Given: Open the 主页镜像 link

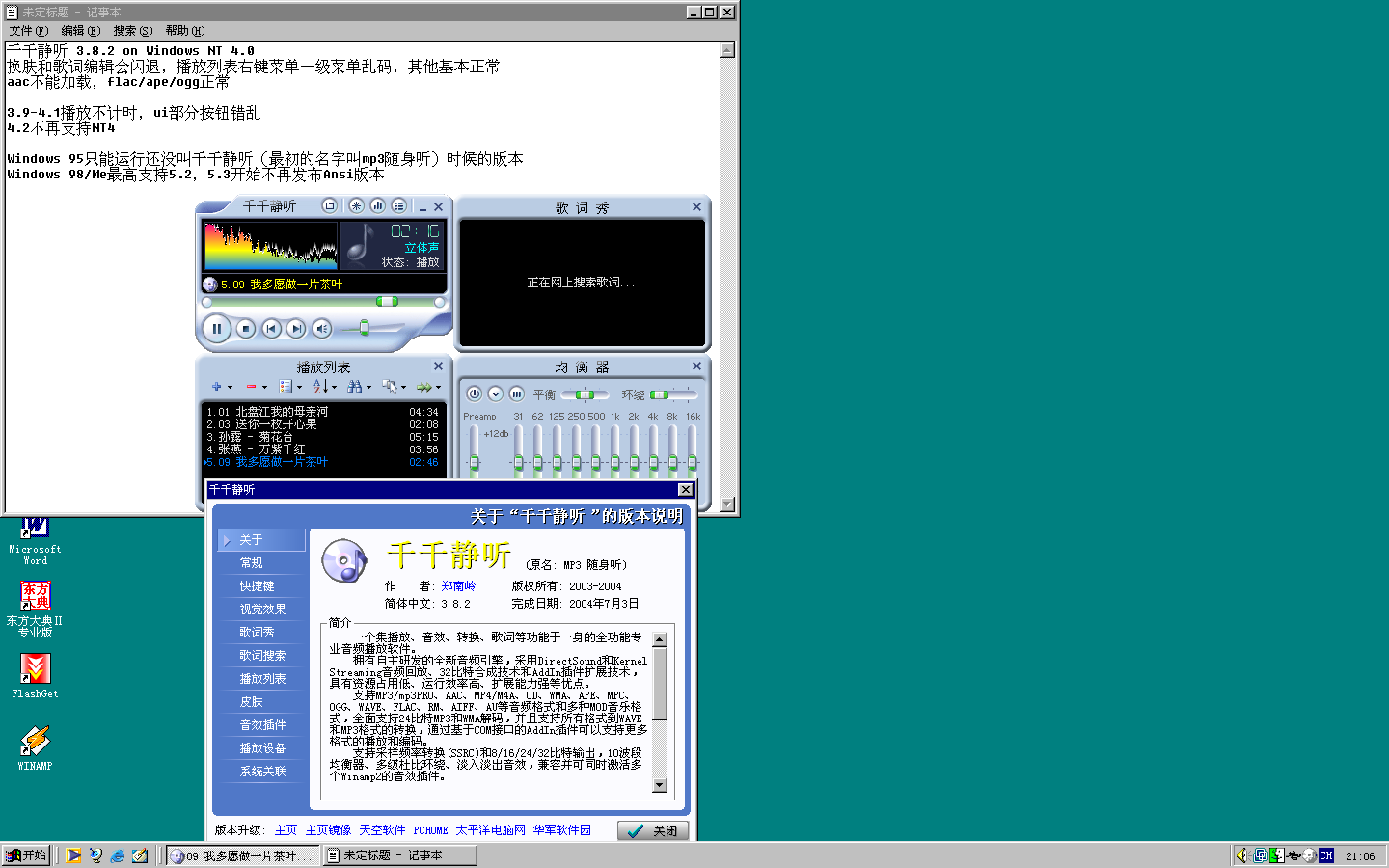Looking at the screenshot, I should point(328,830).
